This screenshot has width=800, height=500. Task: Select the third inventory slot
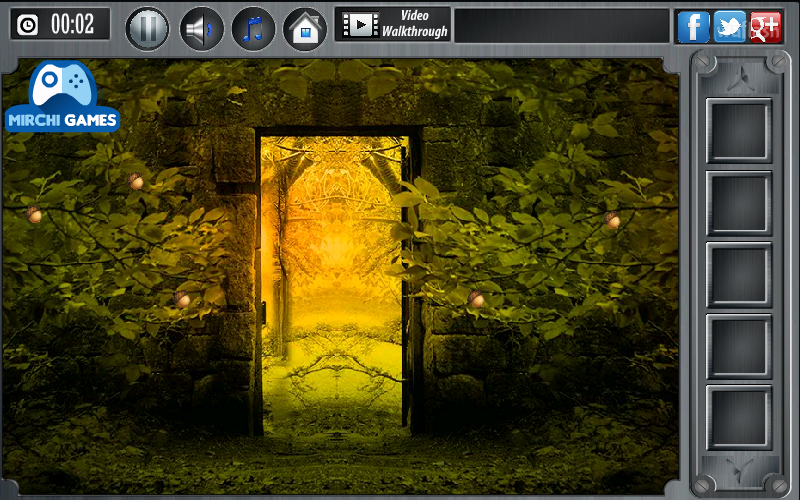[x=739, y=274]
